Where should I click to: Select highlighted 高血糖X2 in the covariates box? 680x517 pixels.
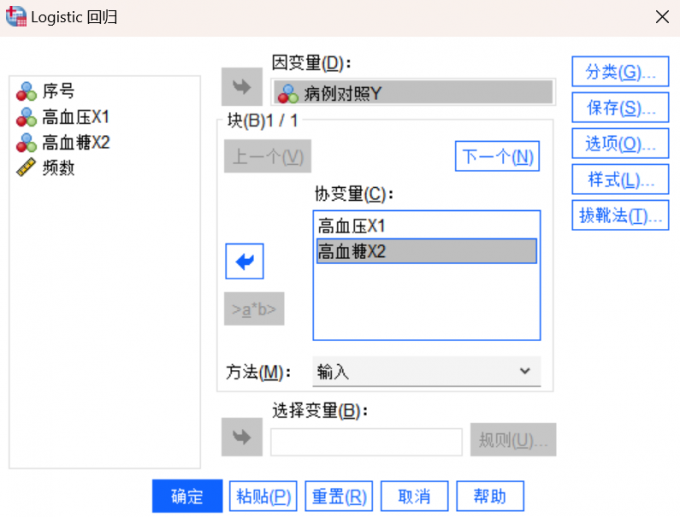pos(427,251)
